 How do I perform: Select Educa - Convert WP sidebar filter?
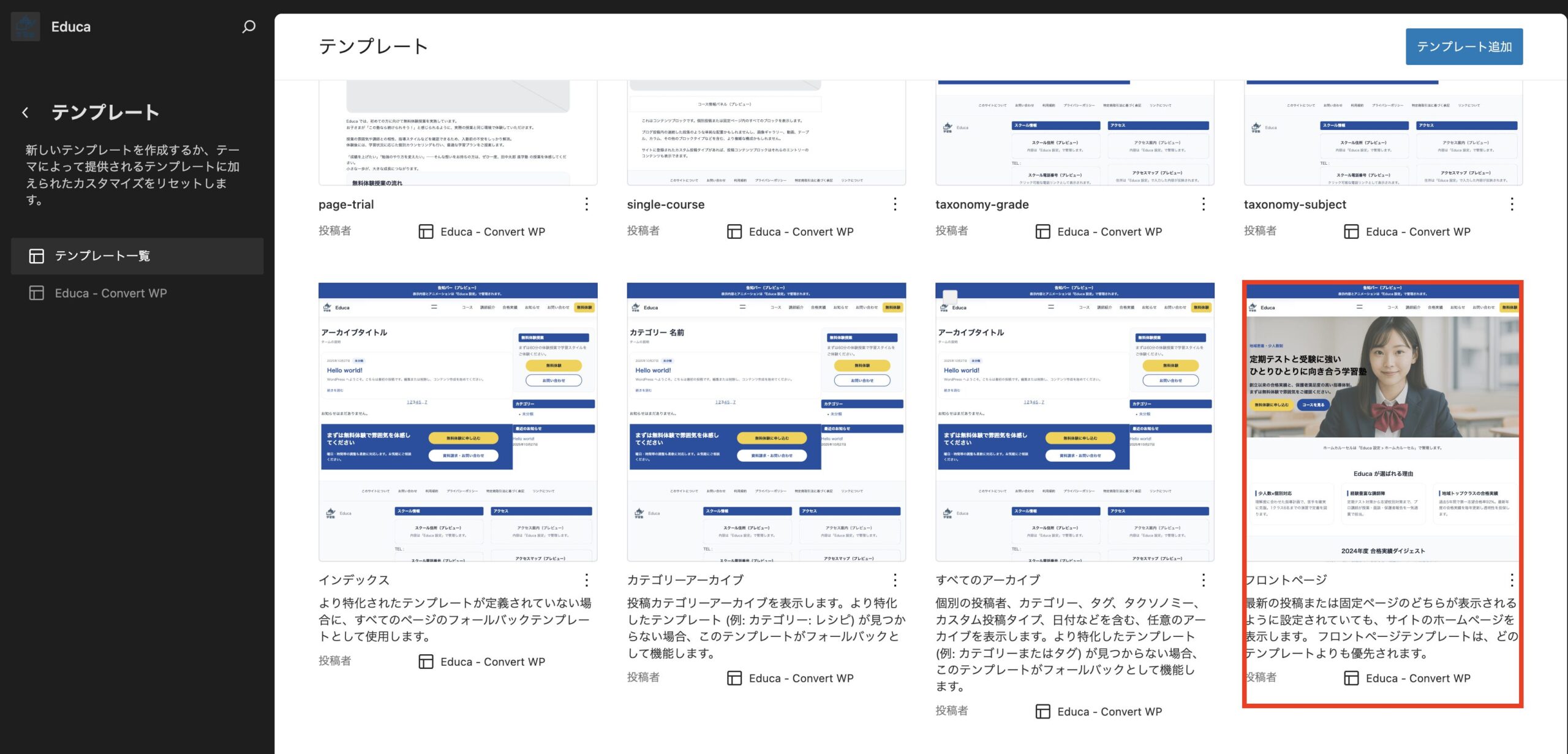click(x=111, y=293)
